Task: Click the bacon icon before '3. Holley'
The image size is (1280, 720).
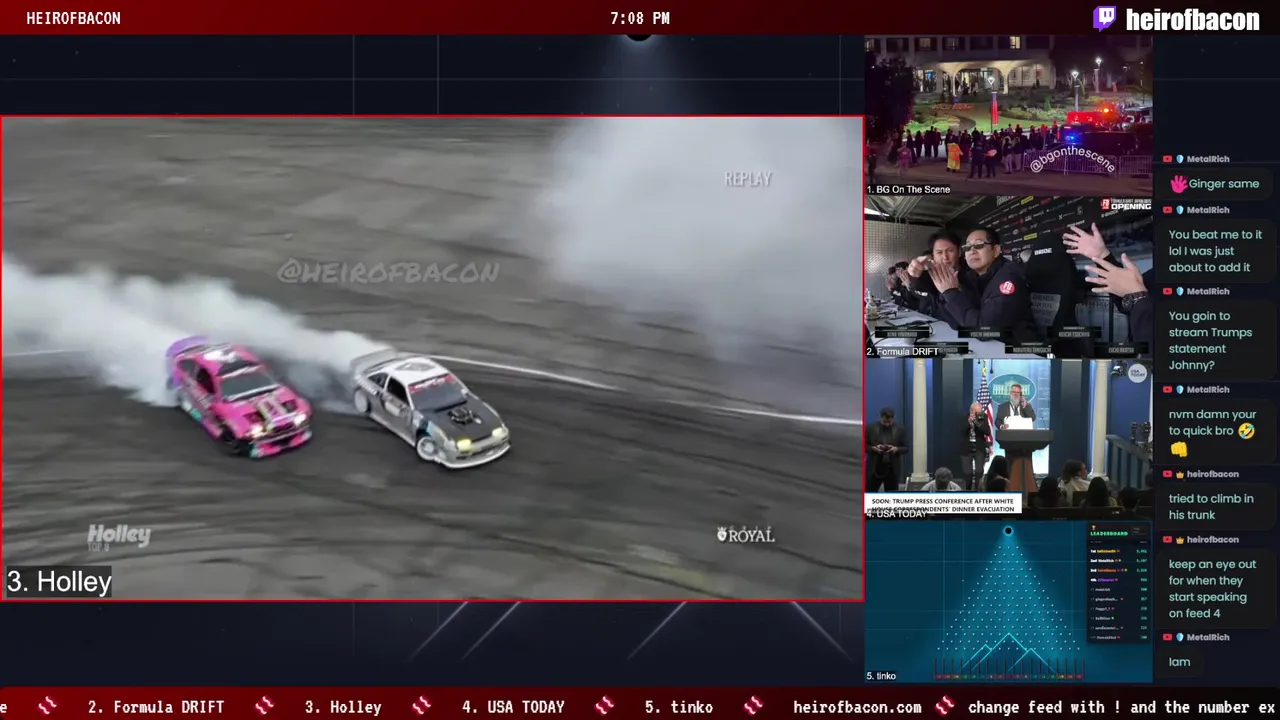Action: [264, 707]
